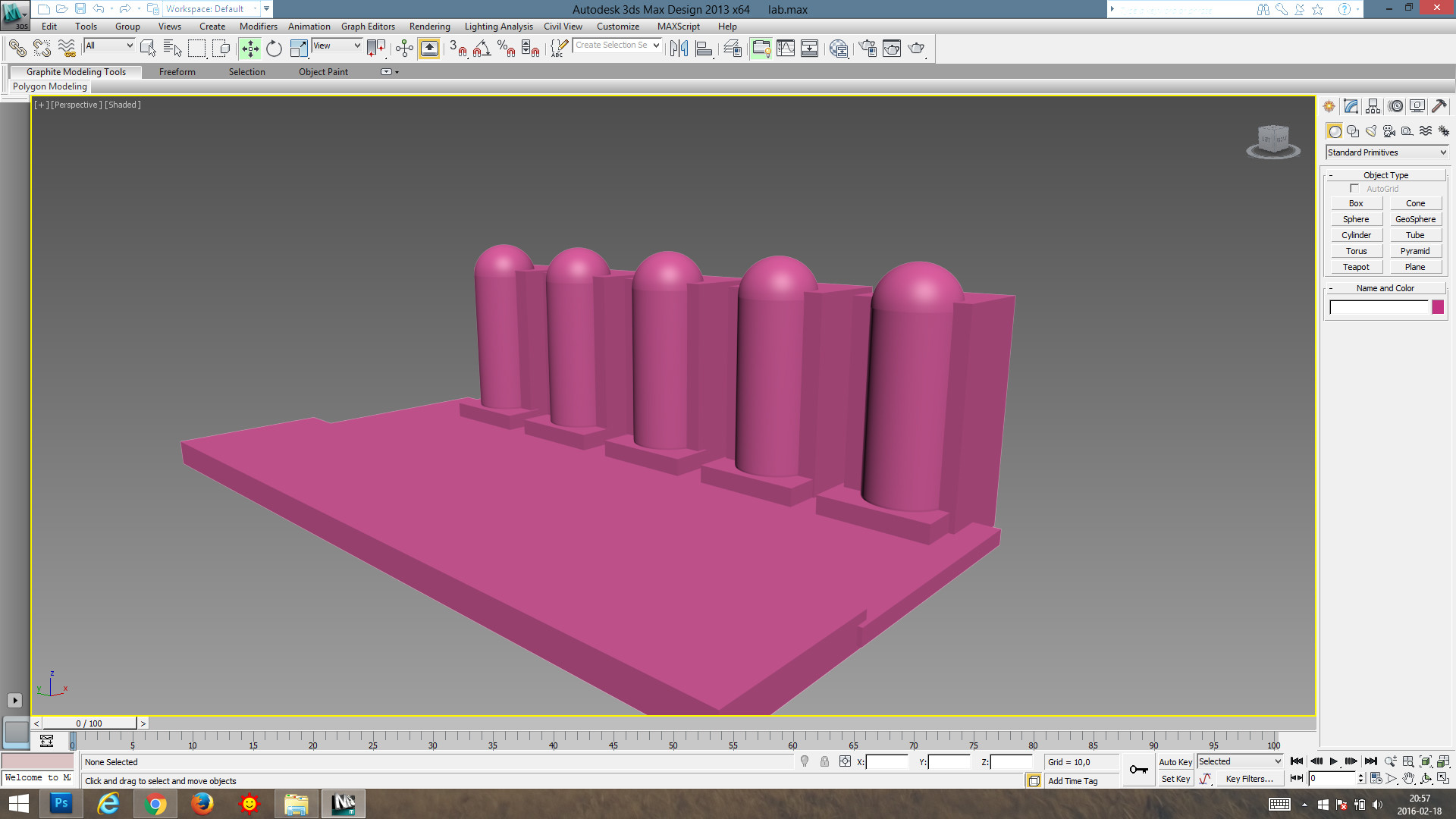This screenshot has height=819, width=1456.
Task: Click the Teapot primitive button
Action: tap(1356, 267)
